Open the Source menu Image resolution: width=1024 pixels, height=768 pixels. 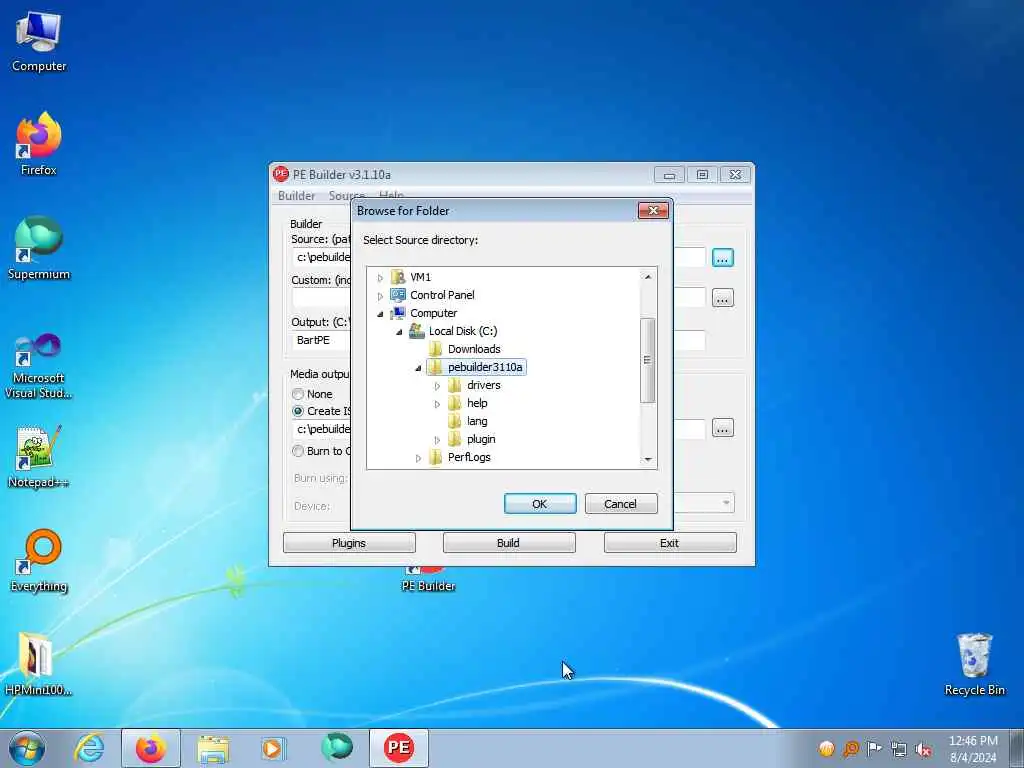pos(346,196)
